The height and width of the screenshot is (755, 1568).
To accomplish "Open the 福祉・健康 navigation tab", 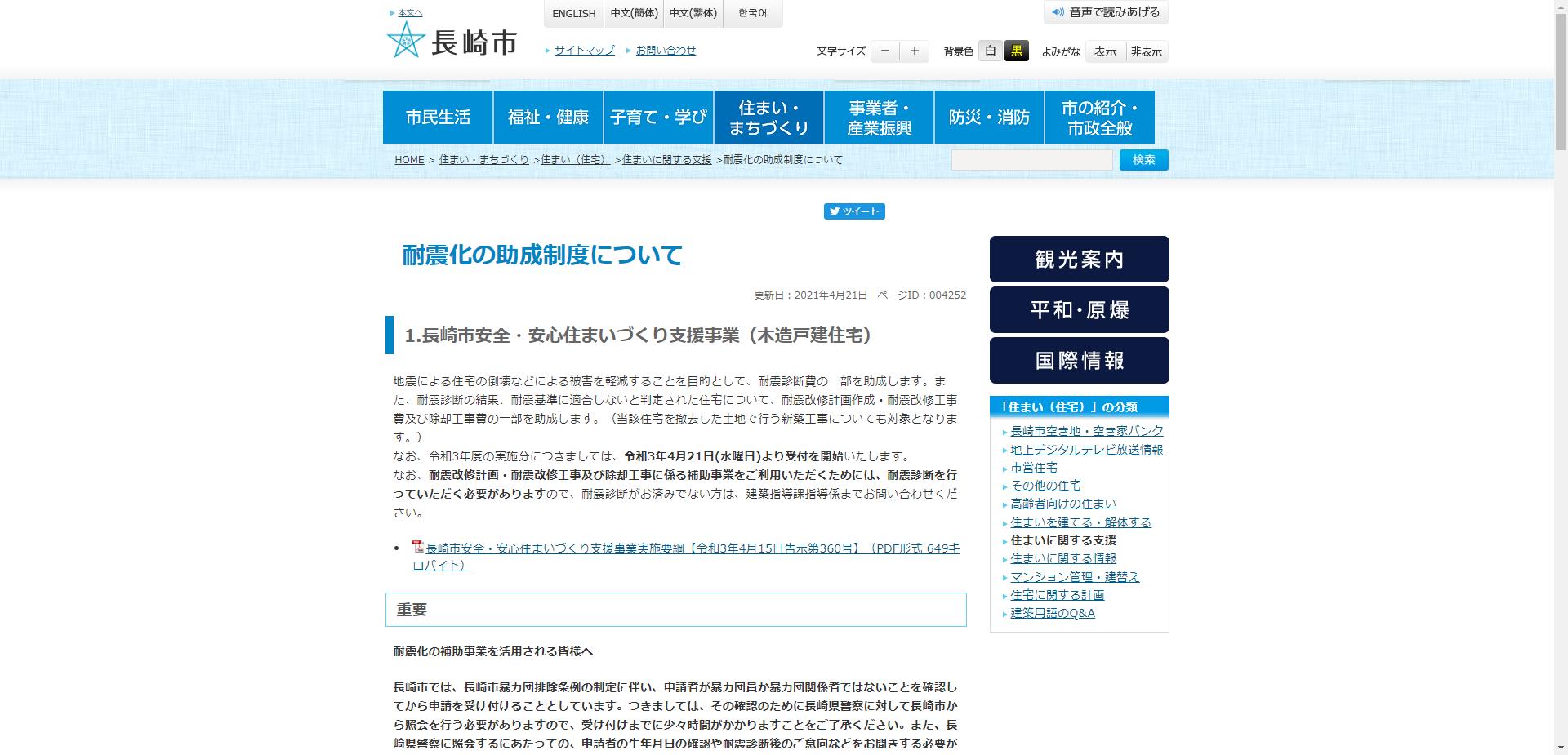I will click(x=549, y=117).
